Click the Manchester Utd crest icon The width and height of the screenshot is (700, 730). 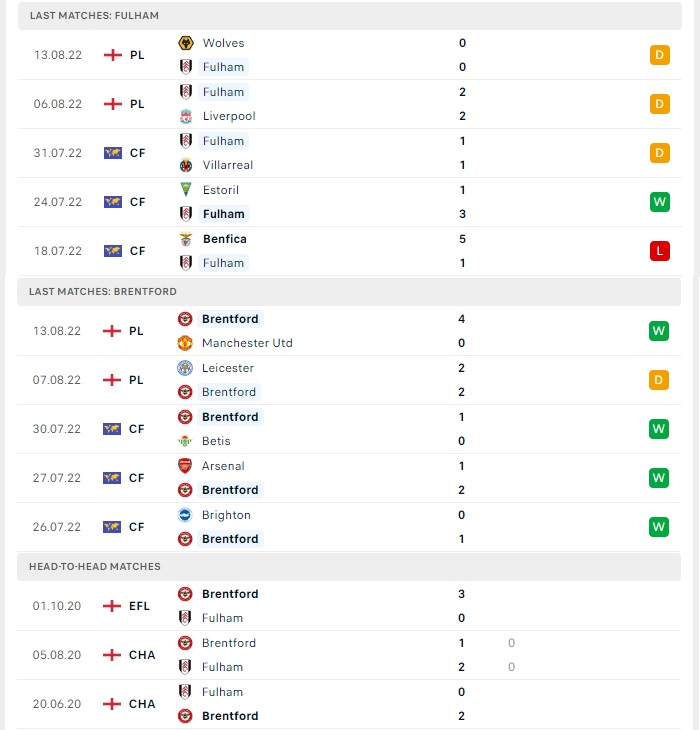click(185, 343)
